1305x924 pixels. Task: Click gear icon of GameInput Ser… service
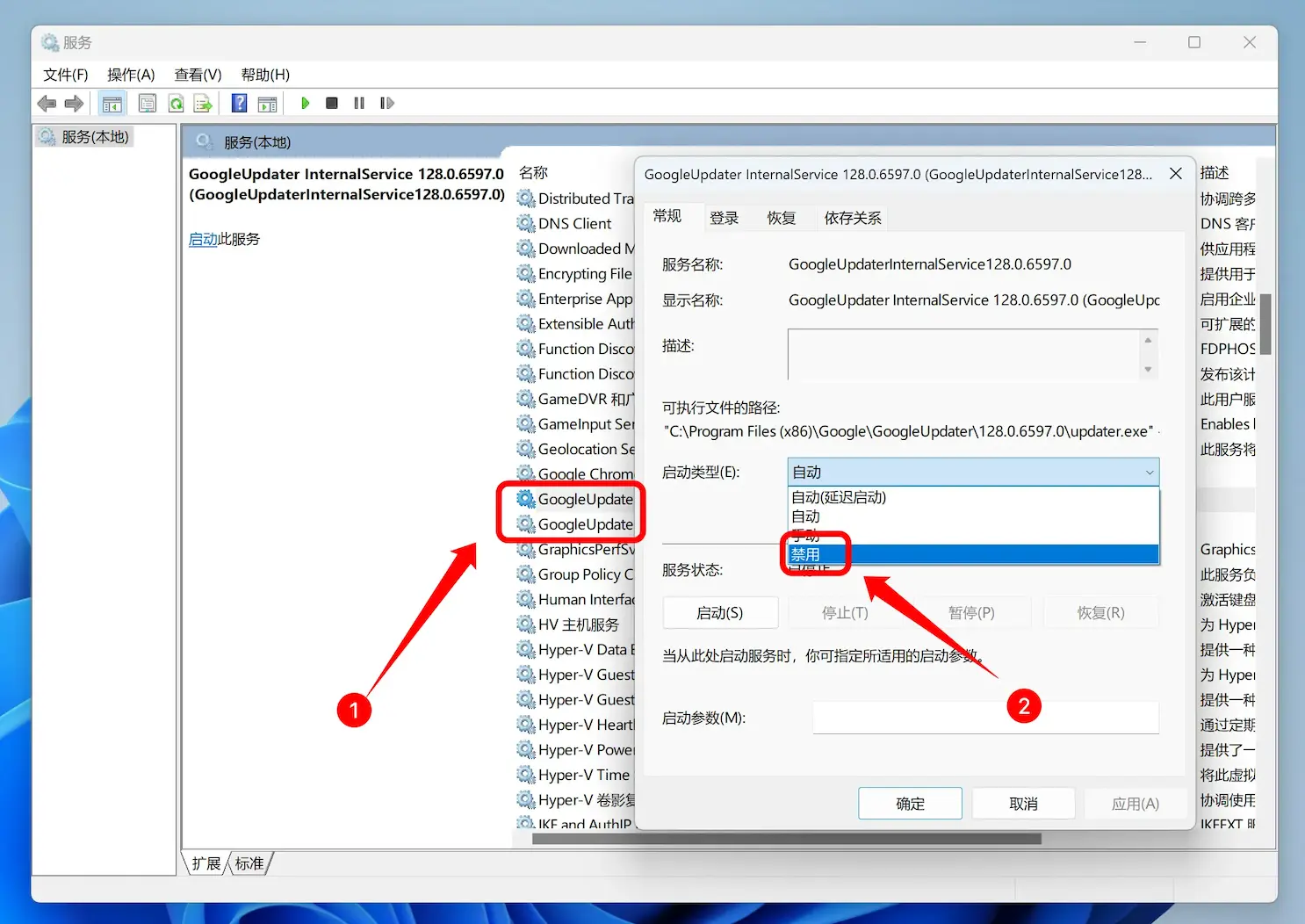[x=525, y=423]
